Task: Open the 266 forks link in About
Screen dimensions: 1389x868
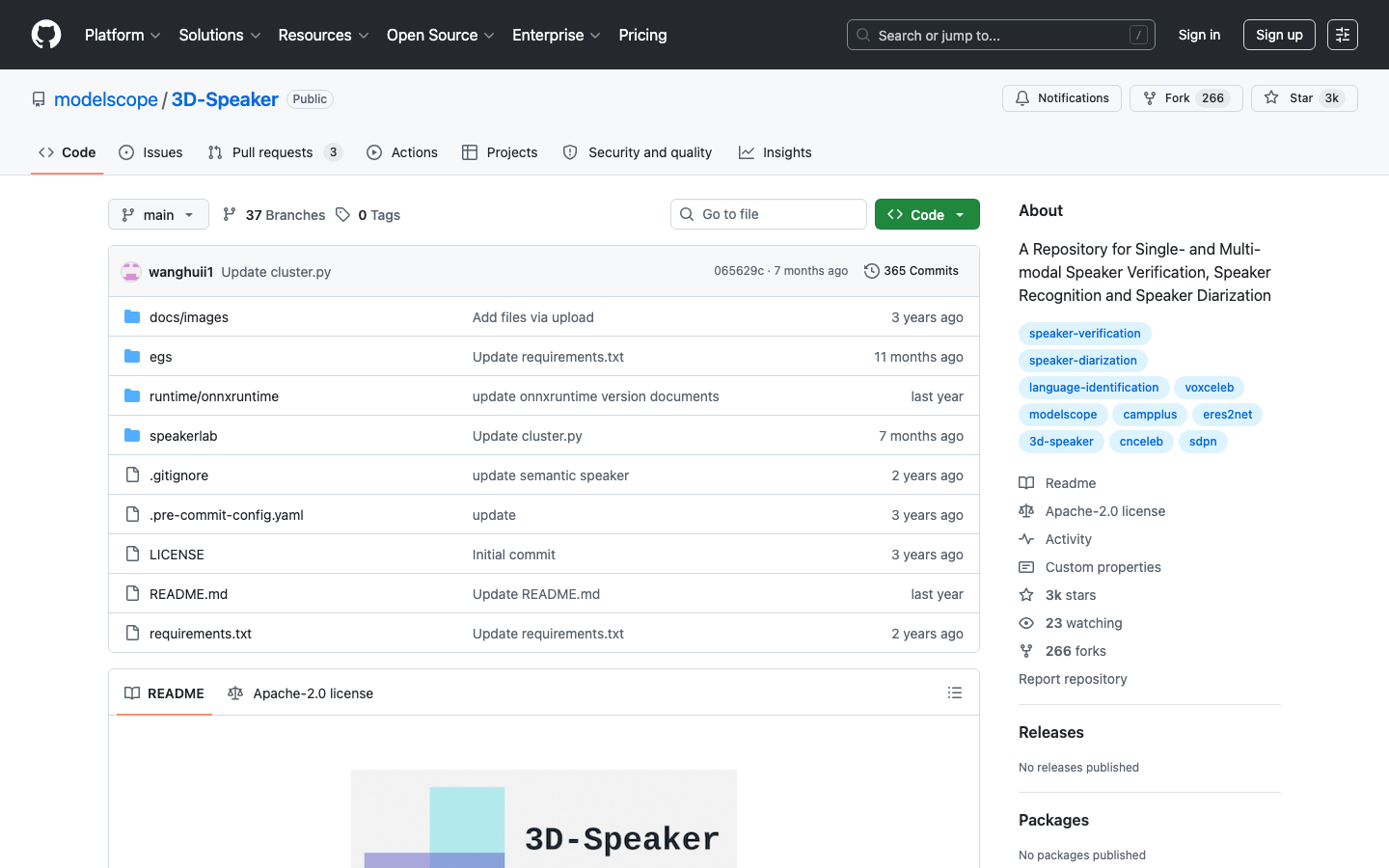Action: (1076, 651)
